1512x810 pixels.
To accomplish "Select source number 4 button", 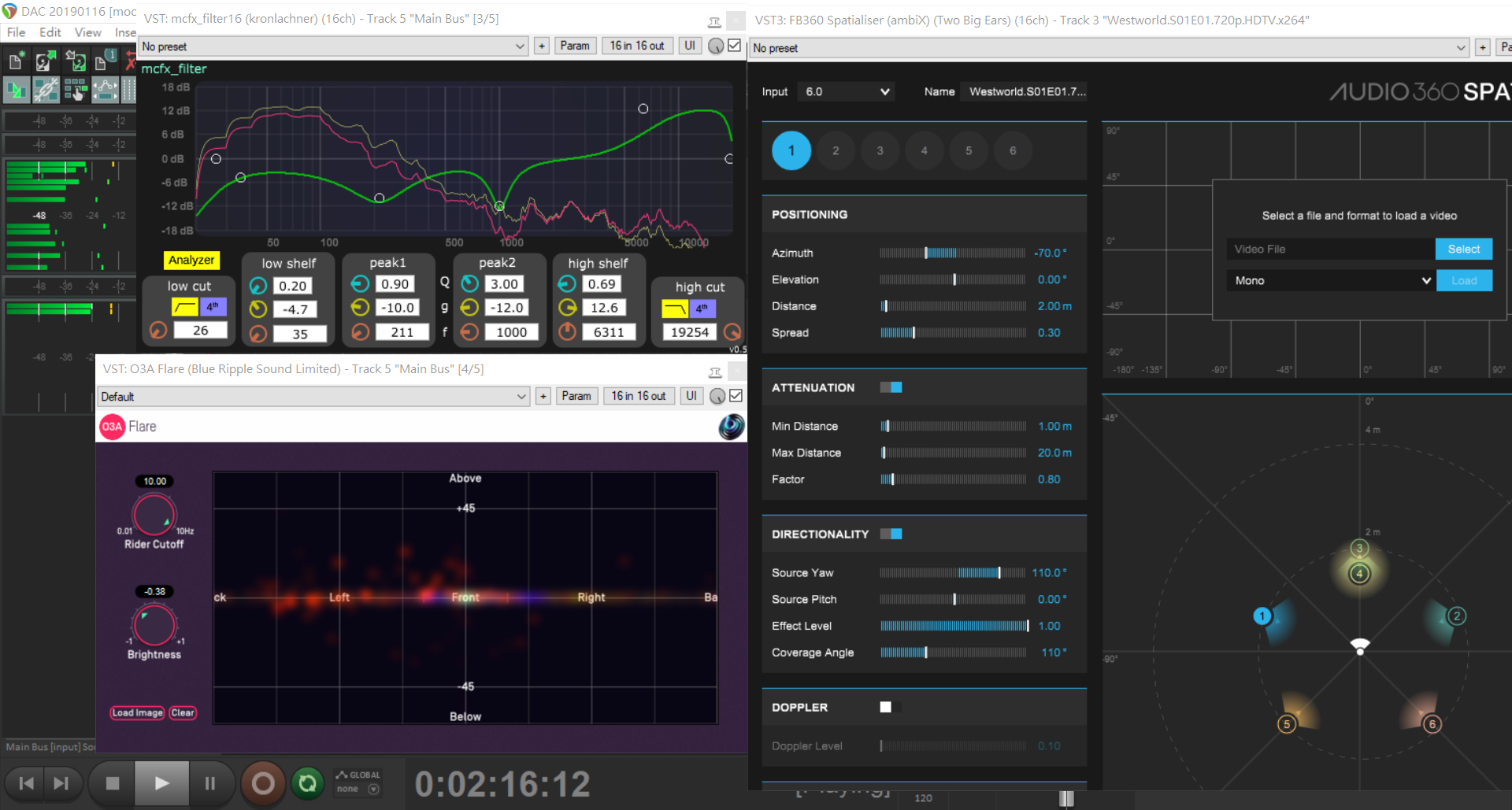I will point(924,150).
